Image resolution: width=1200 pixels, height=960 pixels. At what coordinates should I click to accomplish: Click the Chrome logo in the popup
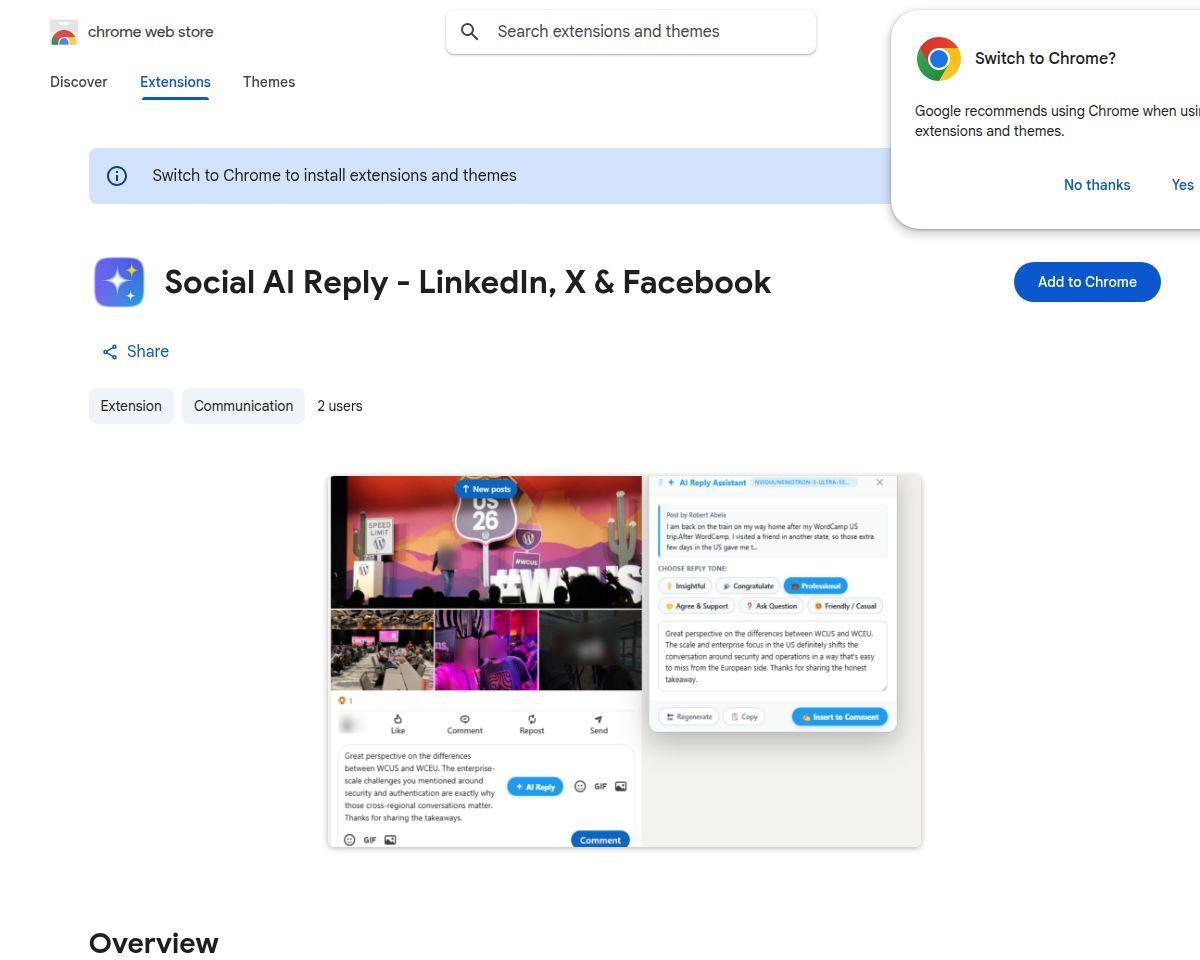pos(938,59)
